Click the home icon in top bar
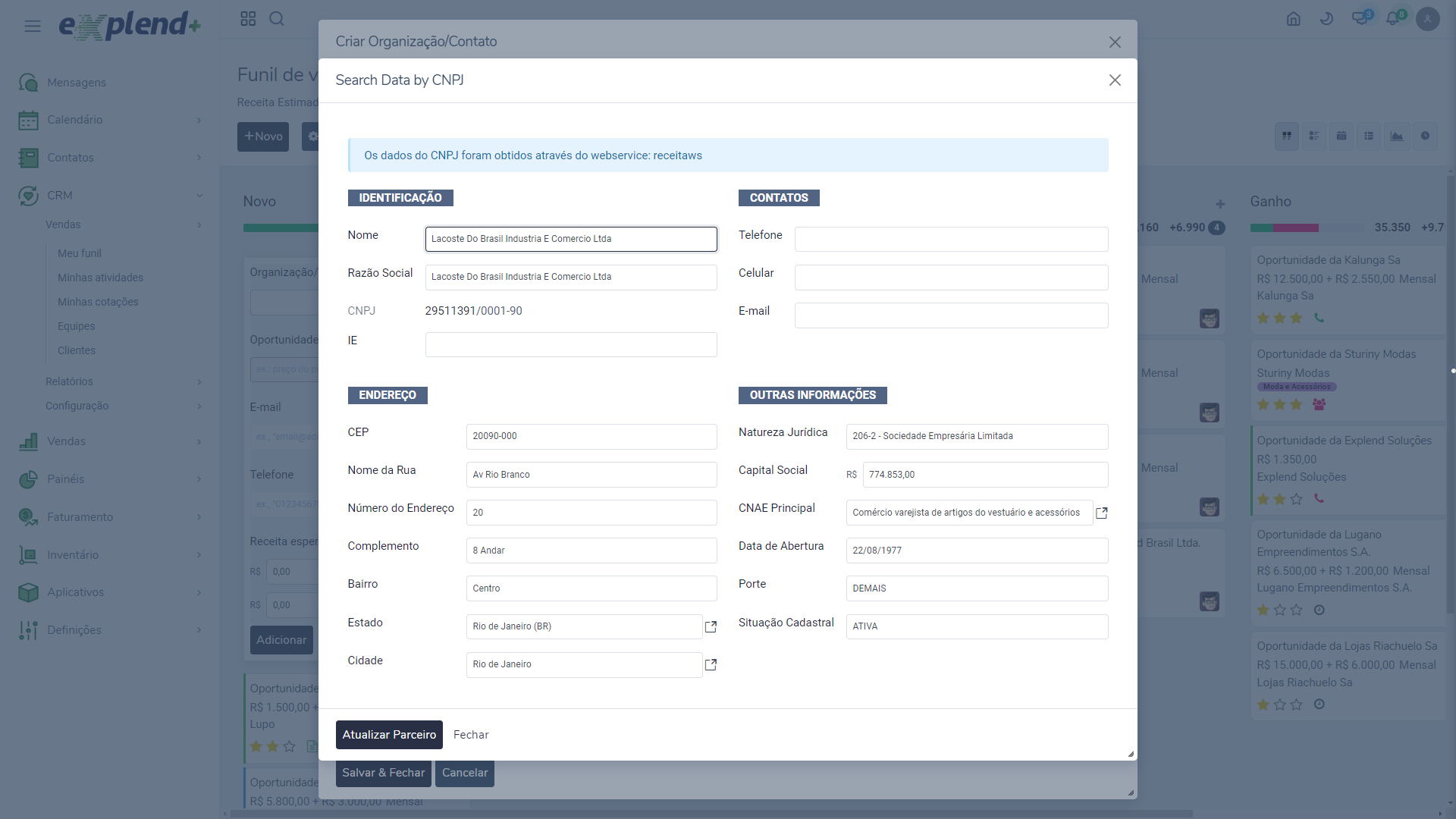This screenshot has height=819, width=1456. point(1294,19)
